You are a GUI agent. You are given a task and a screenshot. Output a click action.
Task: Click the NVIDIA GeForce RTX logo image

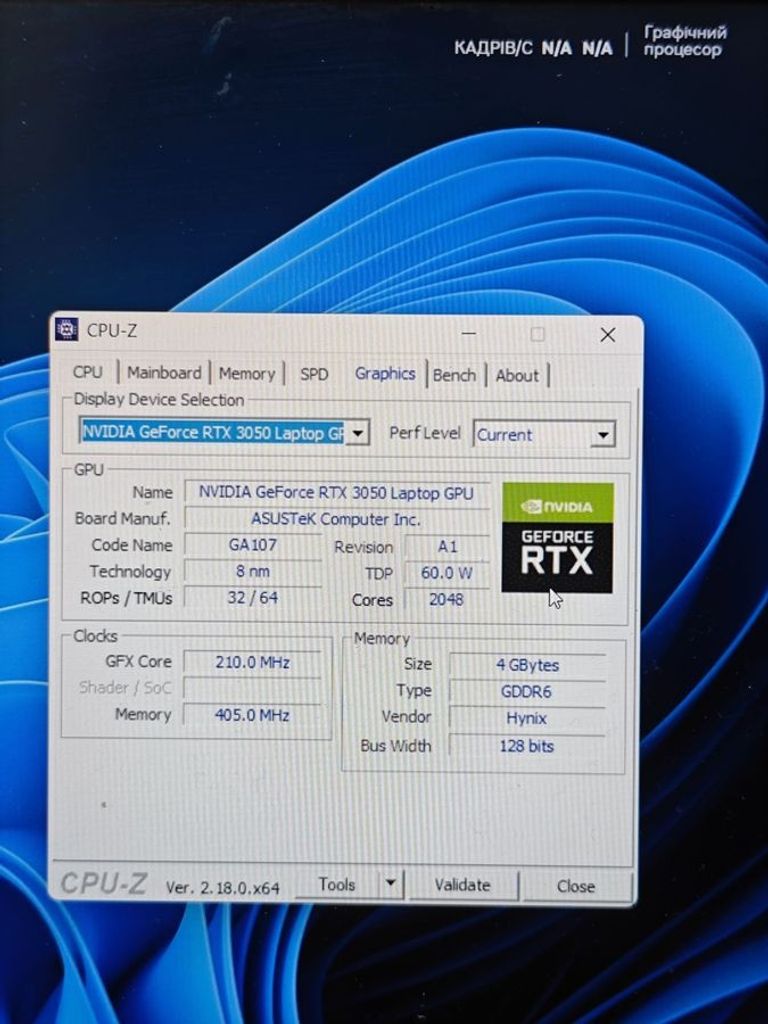558,537
